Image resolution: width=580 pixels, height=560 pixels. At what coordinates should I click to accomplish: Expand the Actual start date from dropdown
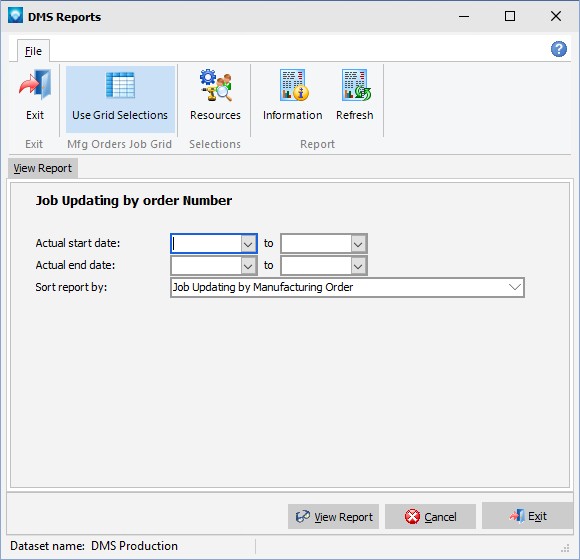[248, 244]
